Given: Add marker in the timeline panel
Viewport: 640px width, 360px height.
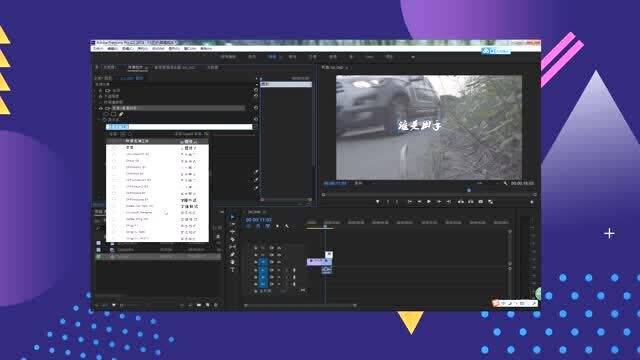Looking at the screenshot, I should [x=278, y=226].
